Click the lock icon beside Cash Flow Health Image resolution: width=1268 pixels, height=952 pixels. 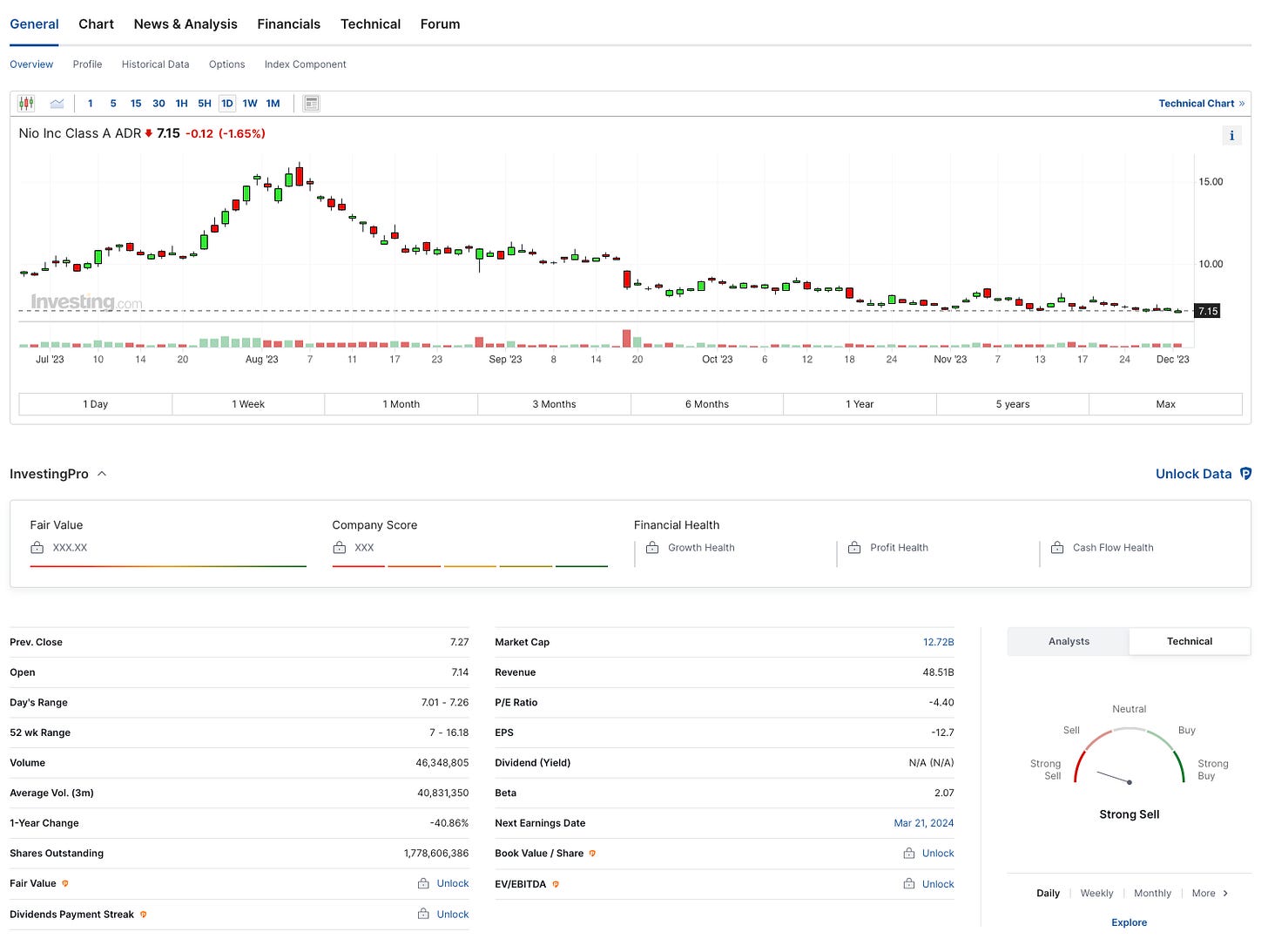[x=1057, y=548]
